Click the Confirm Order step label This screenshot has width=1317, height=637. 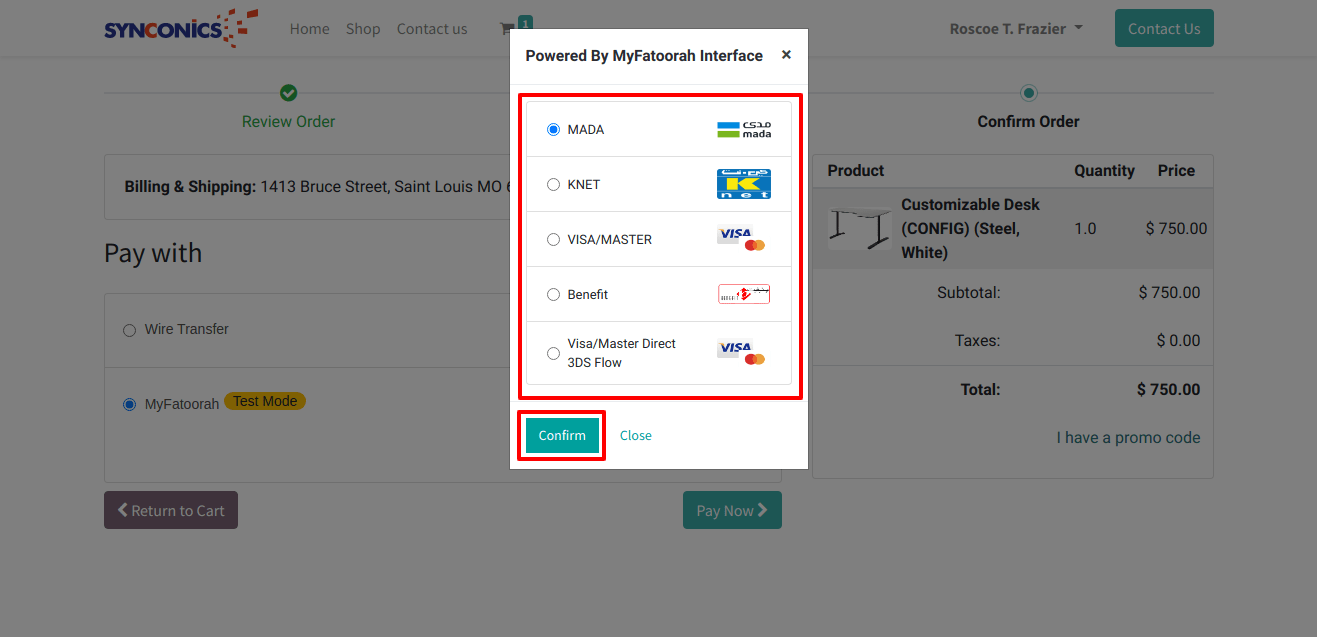pos(1029,122)
